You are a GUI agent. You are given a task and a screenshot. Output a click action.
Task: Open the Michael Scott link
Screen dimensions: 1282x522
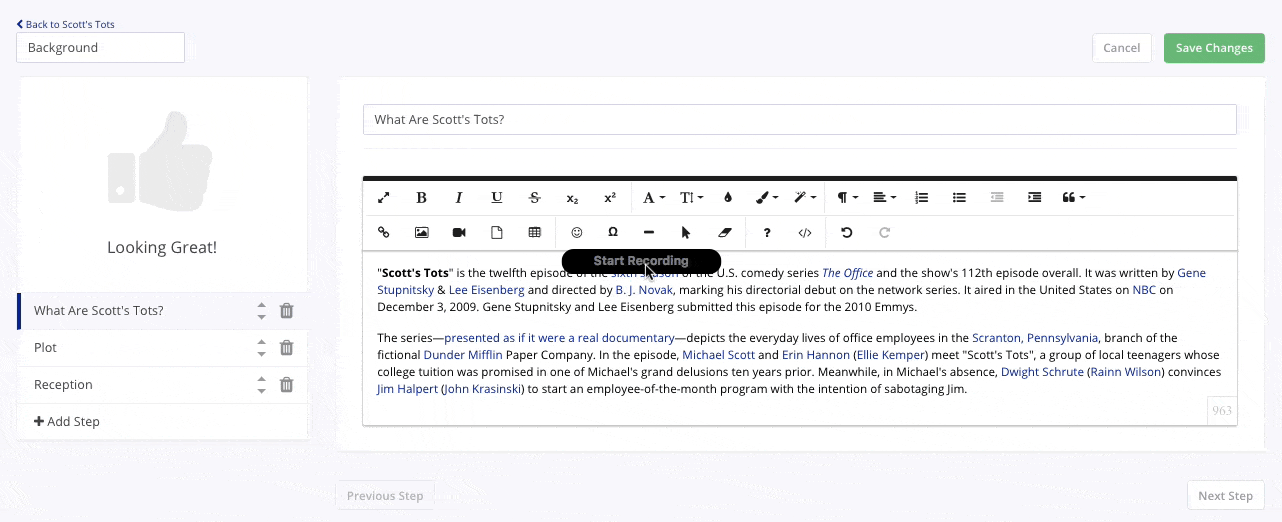(x=718, y=355)
